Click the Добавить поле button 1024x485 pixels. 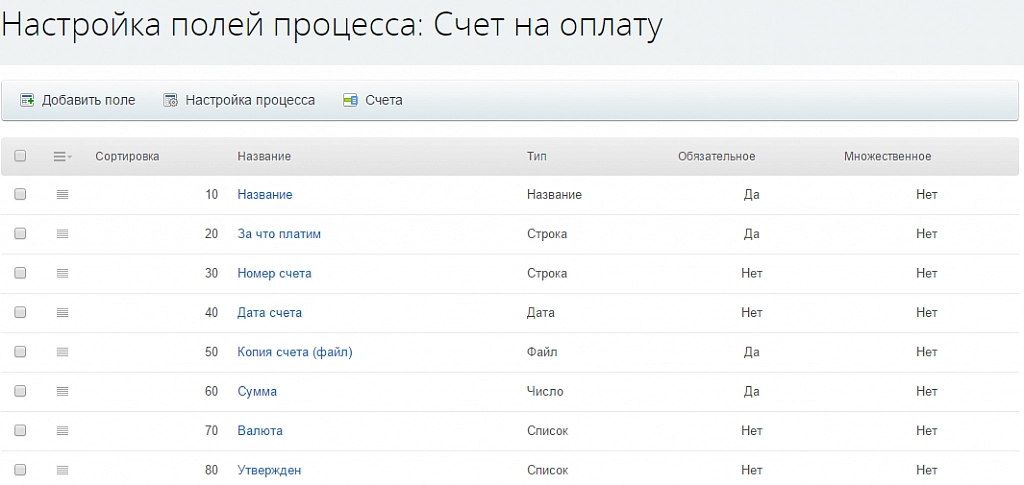[78, 101]
